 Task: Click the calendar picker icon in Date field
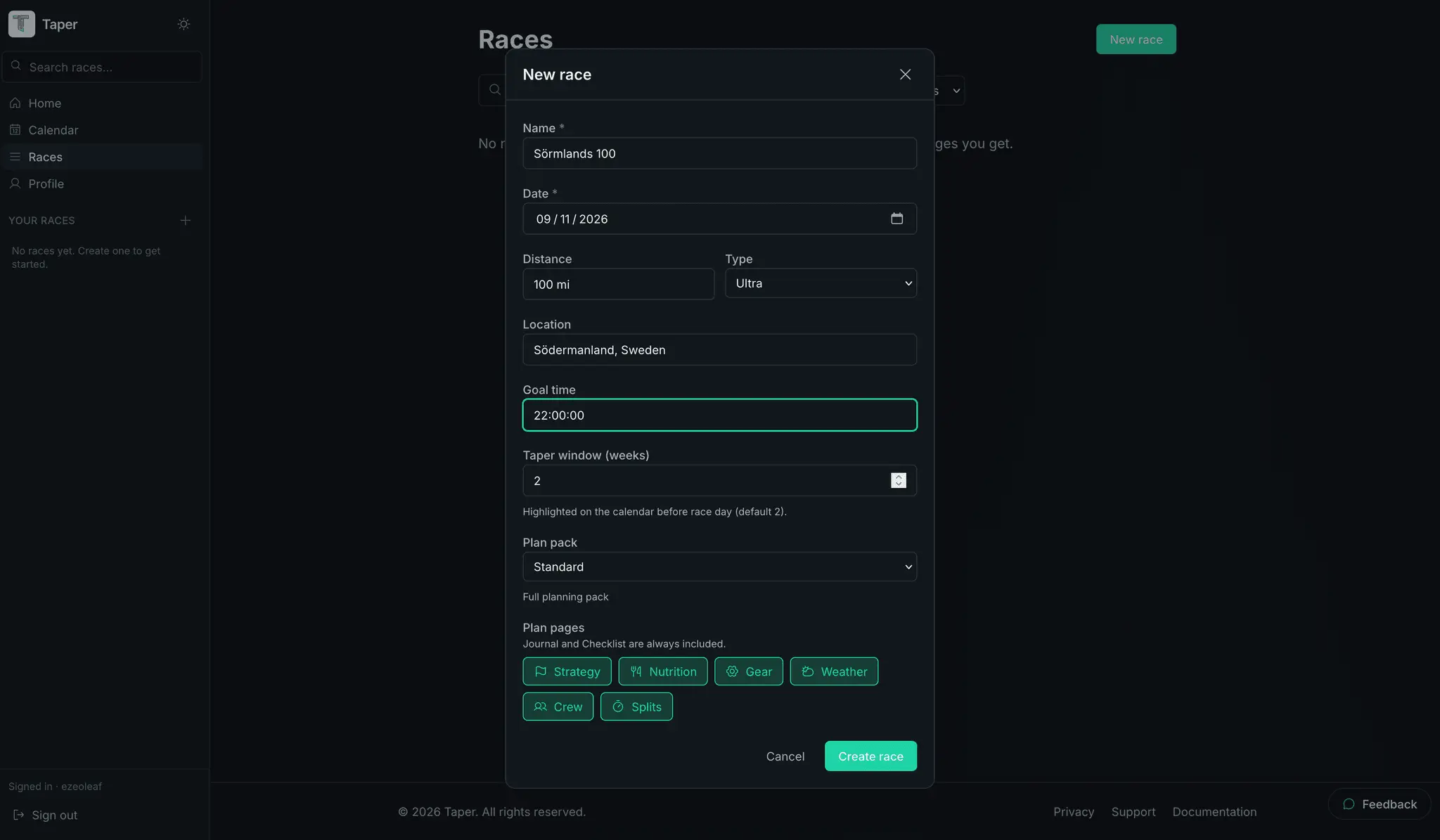(896, 219)
